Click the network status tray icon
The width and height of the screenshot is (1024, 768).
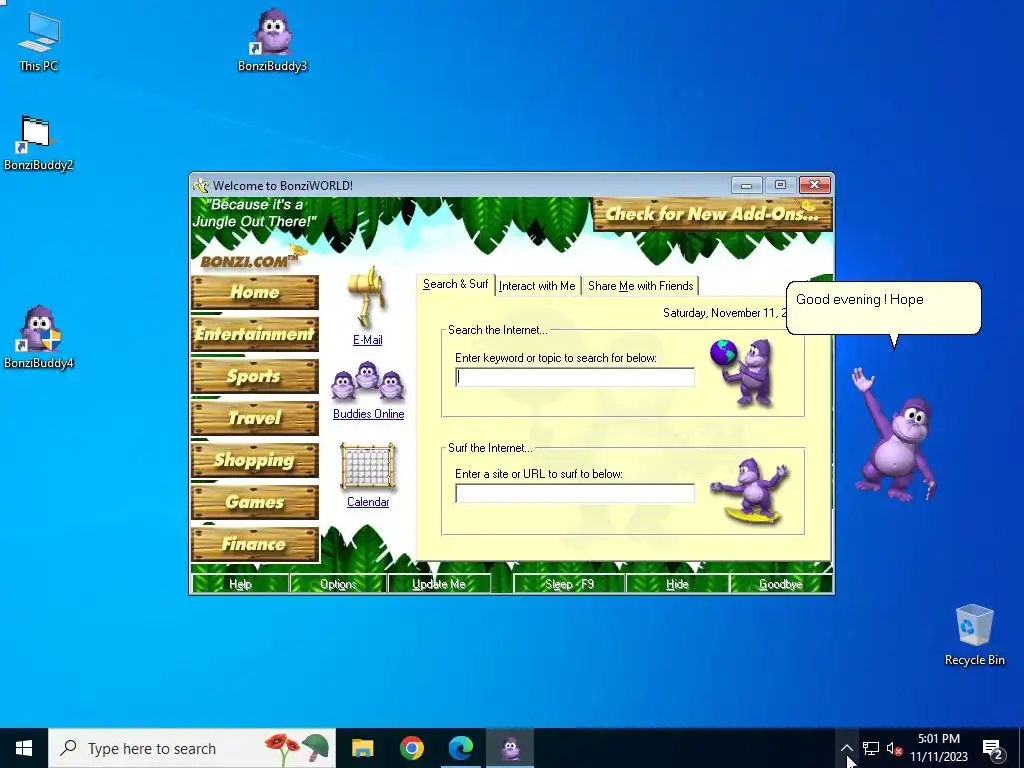click(x=871, y=748)
